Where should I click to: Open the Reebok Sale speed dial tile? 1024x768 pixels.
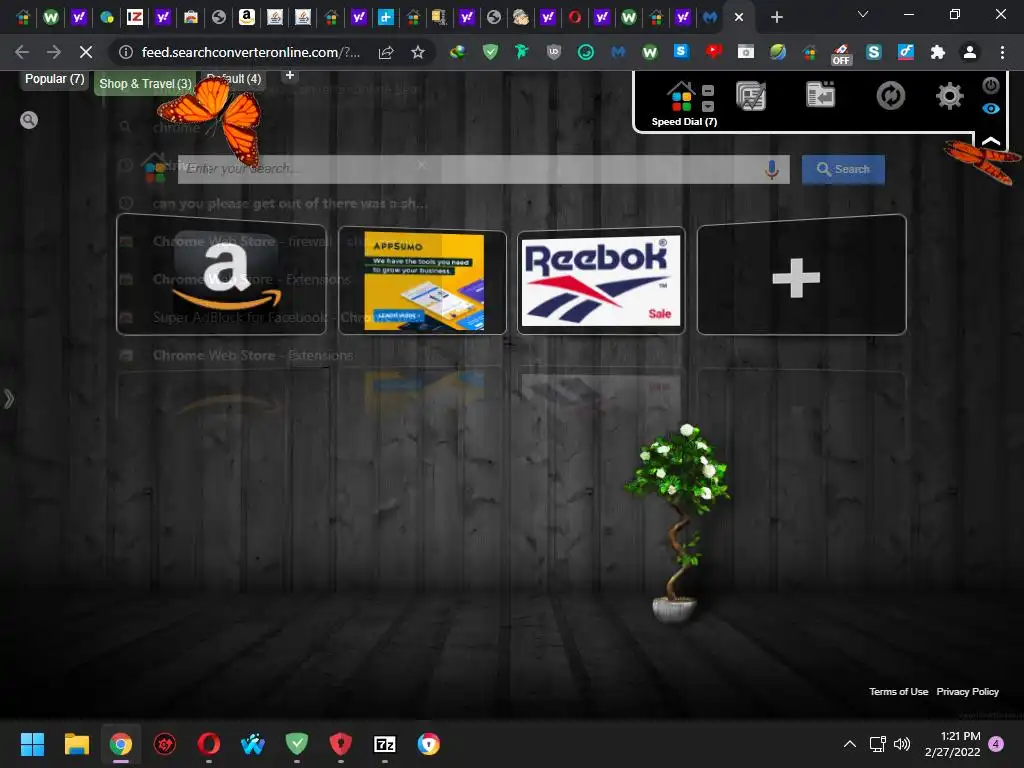pos(601,281)
